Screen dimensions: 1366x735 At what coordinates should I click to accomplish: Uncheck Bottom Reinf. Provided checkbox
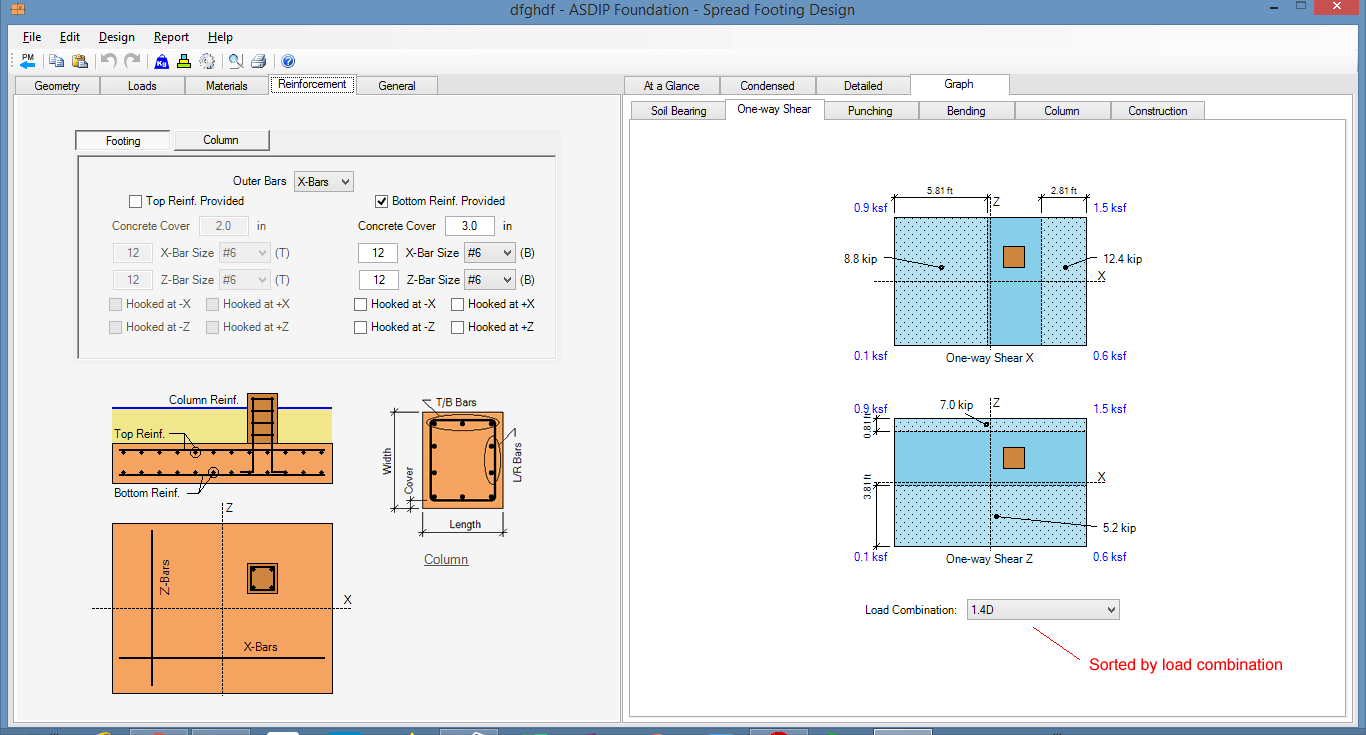point(382,201)
